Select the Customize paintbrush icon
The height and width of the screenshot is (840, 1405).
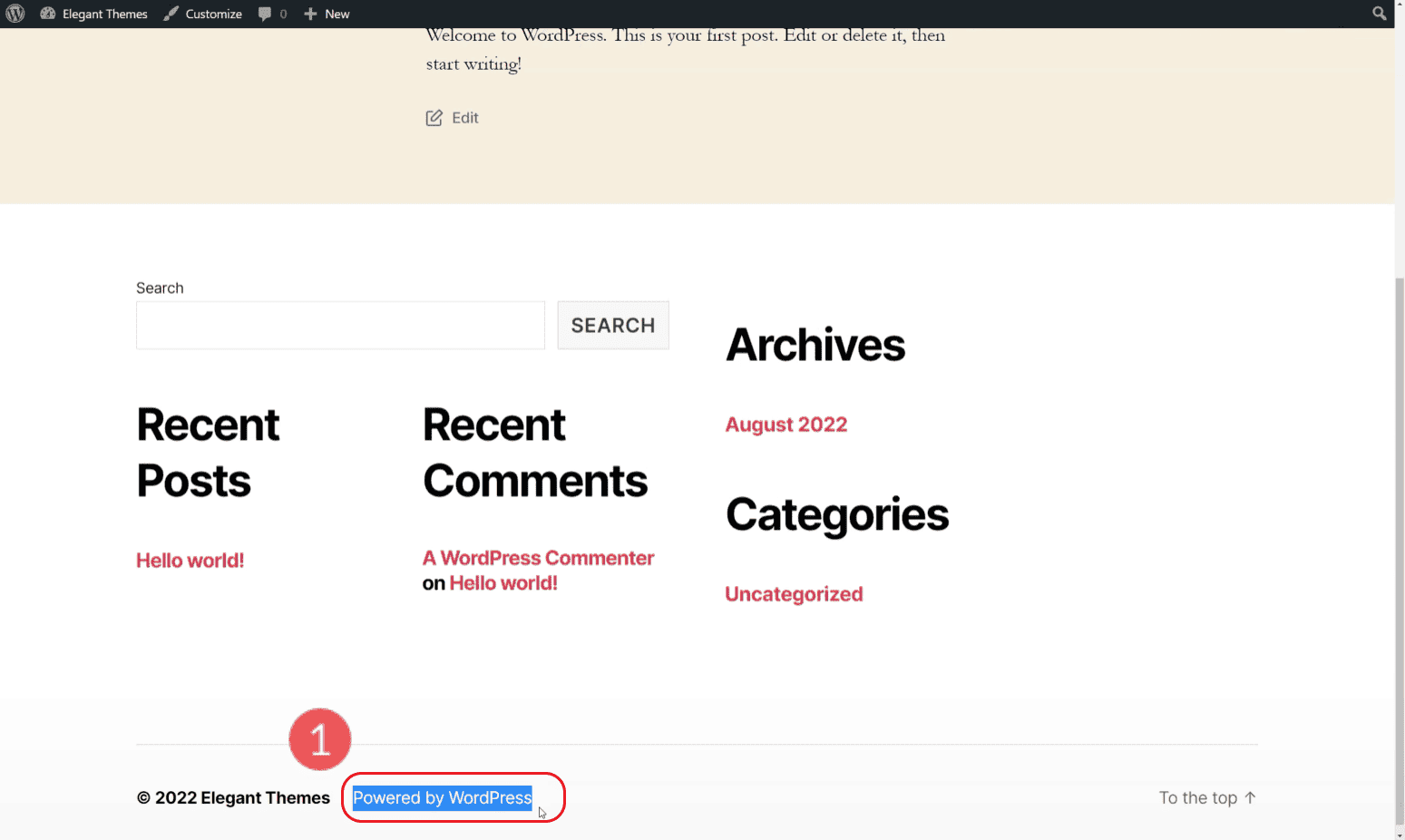coord(171,14)
